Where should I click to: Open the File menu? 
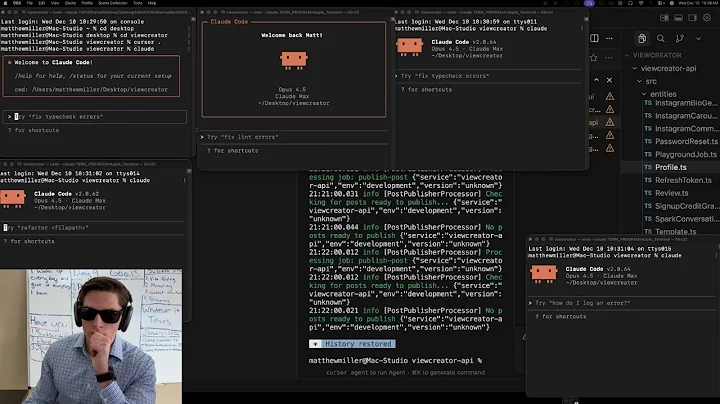point(30,3)
